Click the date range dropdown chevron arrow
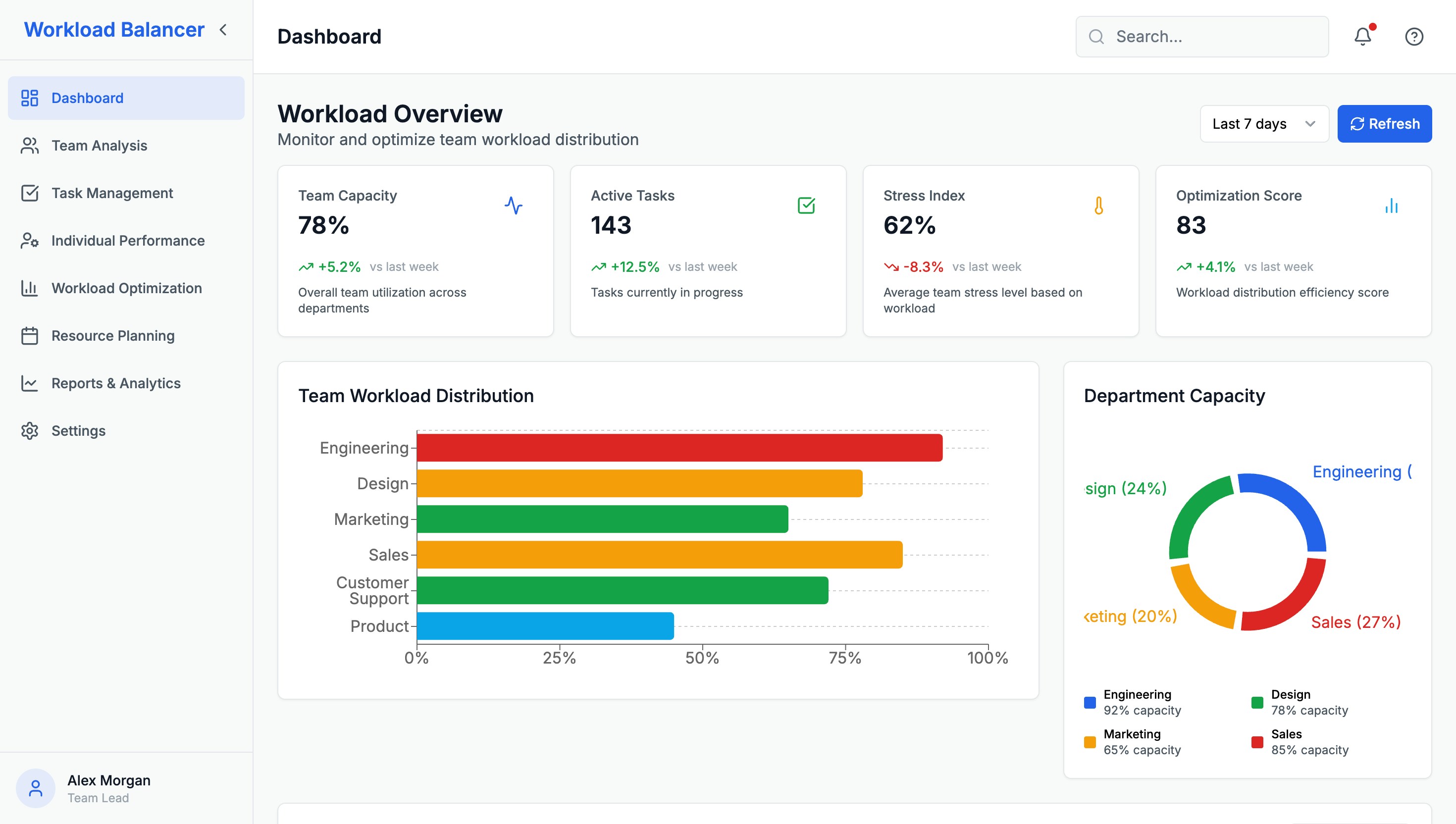1456x824 pixels. coord(1309,124)
